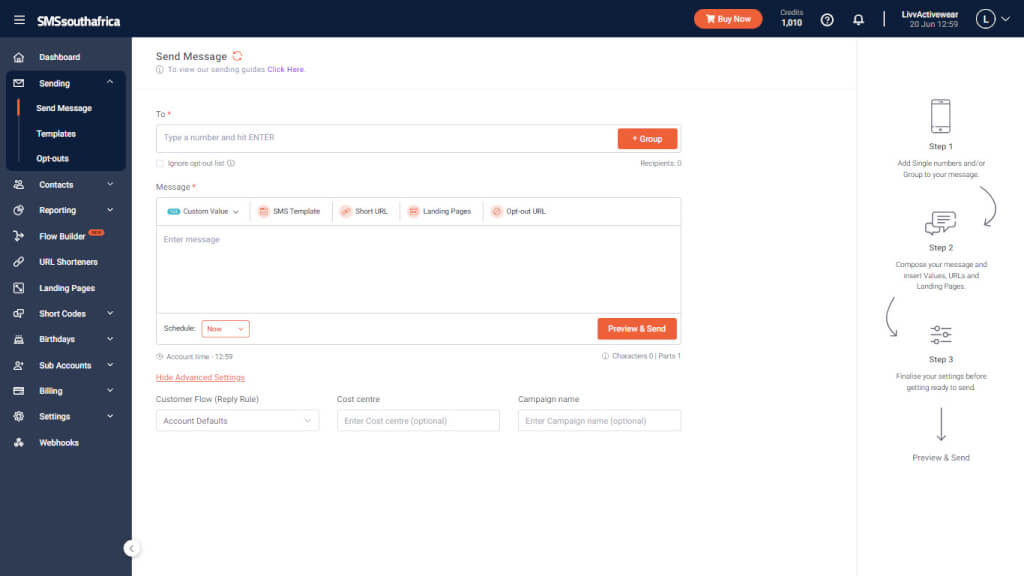Collapse the Sending menu chevron
The image size is (1024, 576).
pos(110,82)
